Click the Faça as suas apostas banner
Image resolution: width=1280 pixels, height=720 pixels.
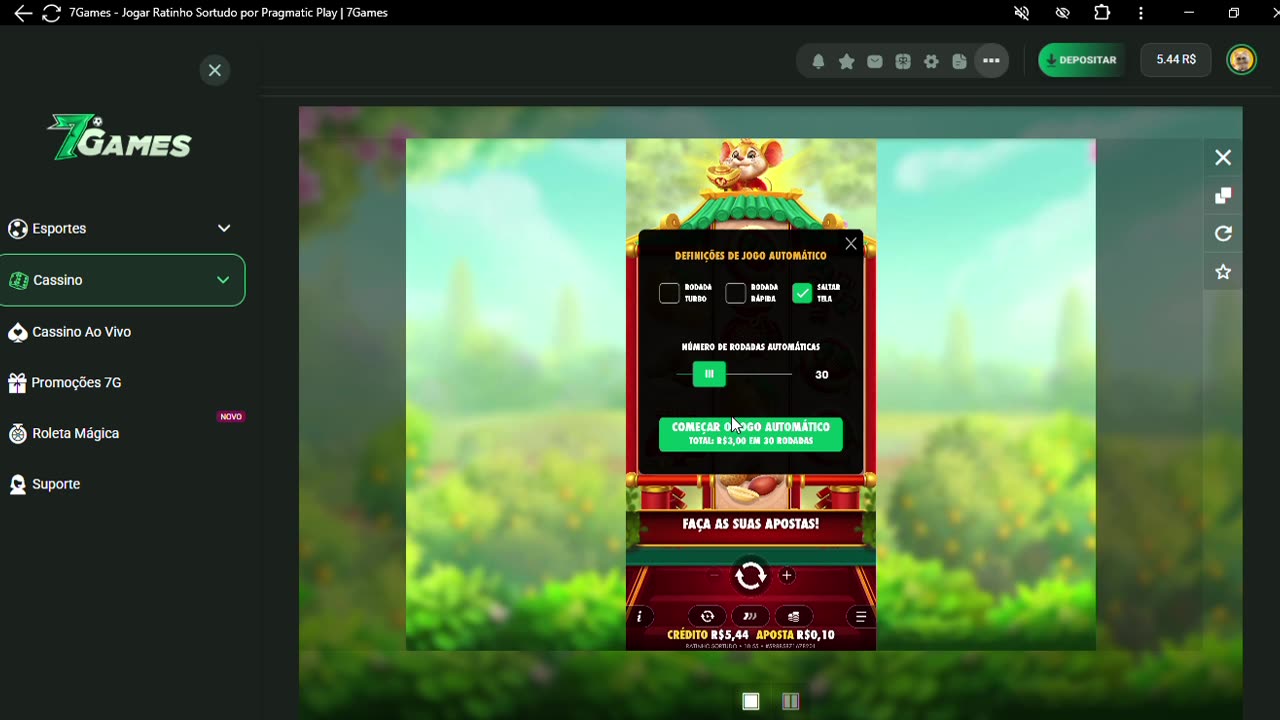751,524
